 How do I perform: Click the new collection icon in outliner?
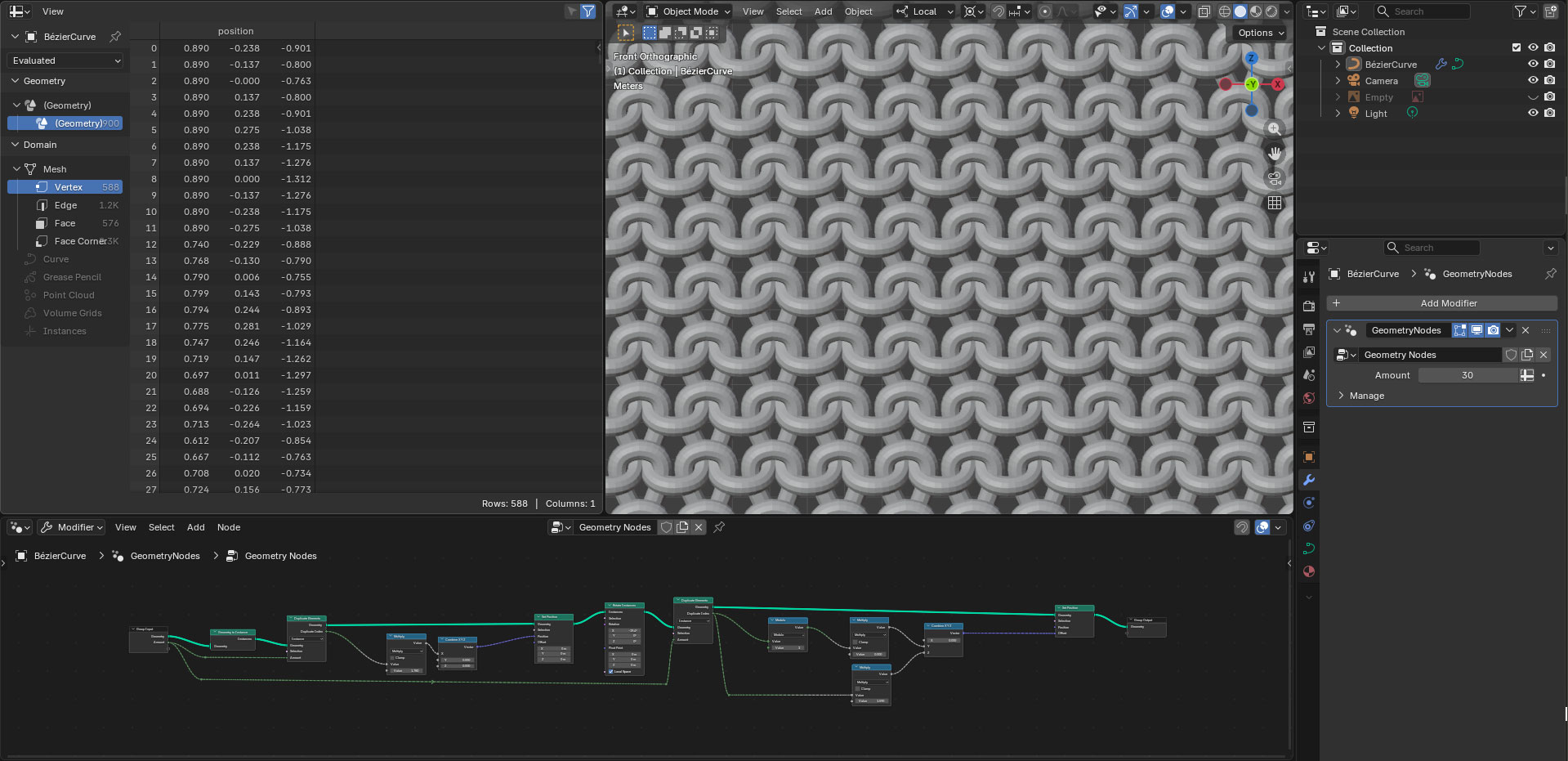(x=1550, y=11)
